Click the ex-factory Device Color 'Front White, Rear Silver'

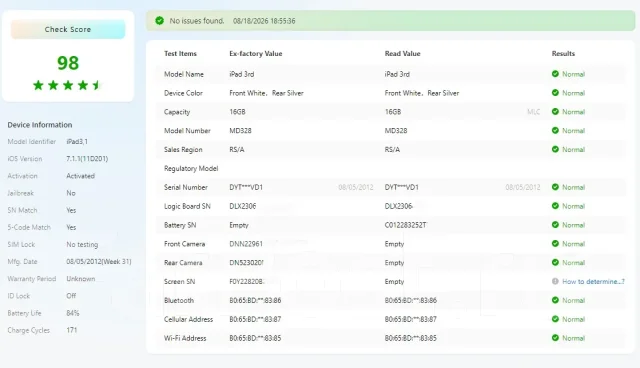point(266,93)
